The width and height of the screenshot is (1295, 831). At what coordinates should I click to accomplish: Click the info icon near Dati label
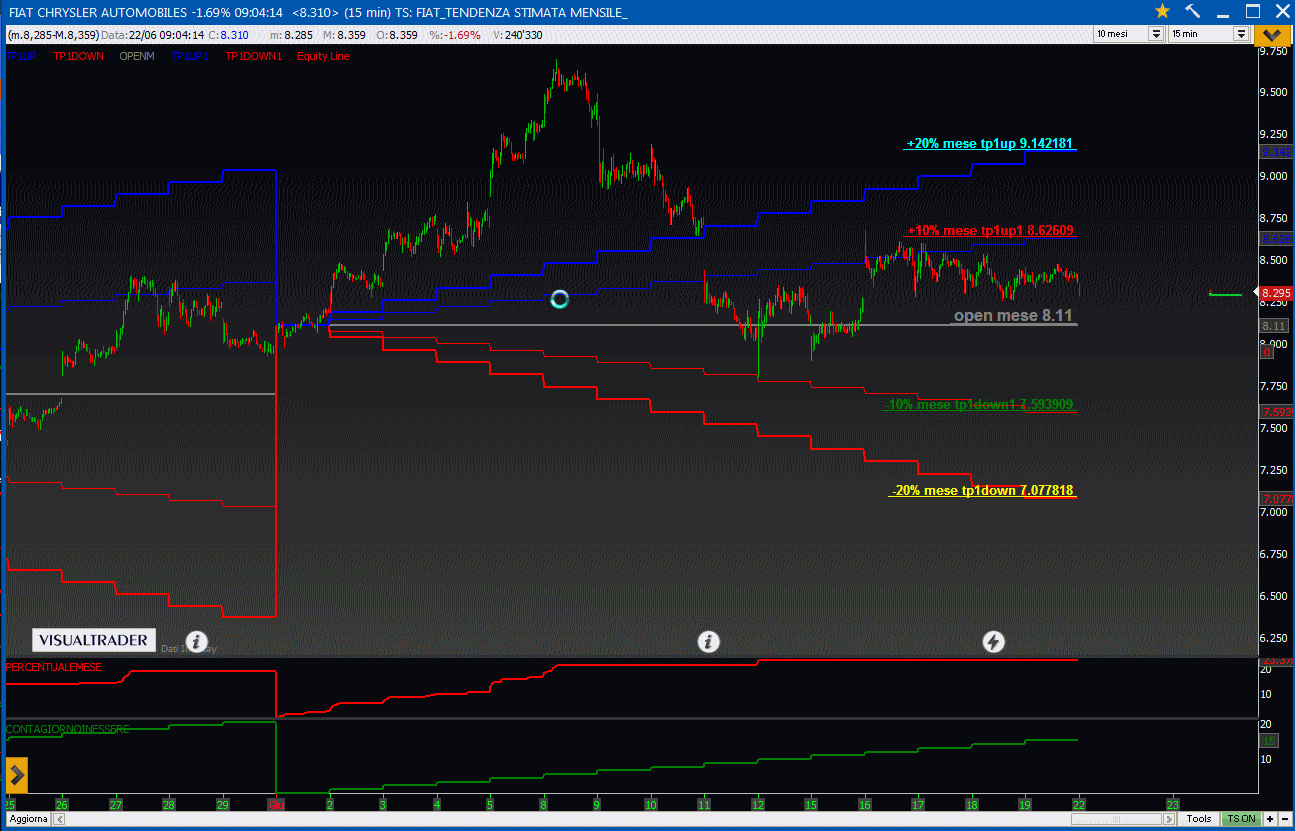(x=197, y=641)
